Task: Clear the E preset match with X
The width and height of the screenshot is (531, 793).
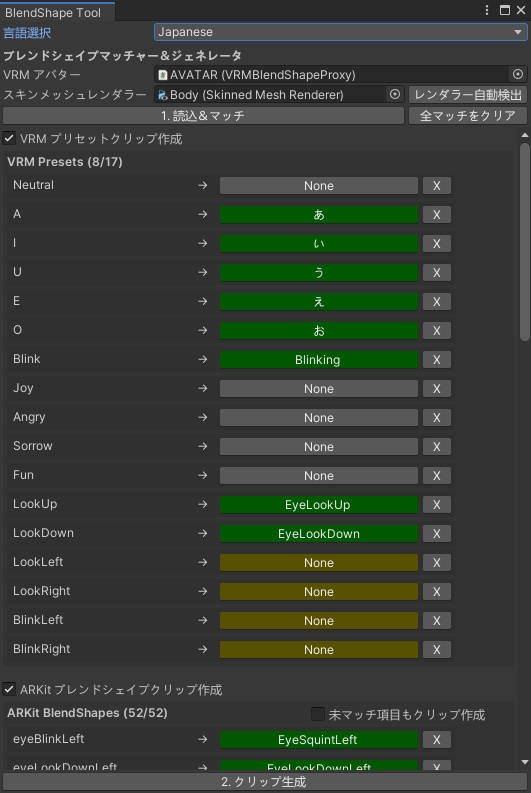Action: click(x=436, y=301)
